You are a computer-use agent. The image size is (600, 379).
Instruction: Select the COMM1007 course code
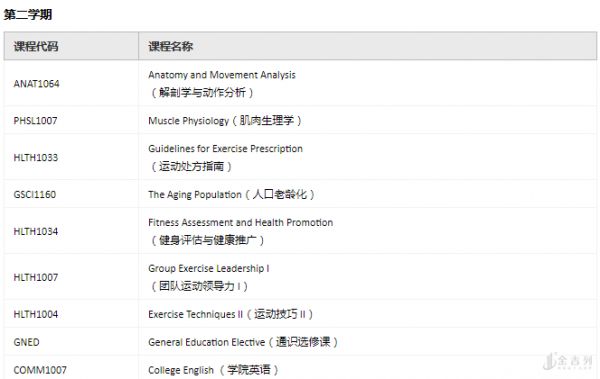point(40,370)
